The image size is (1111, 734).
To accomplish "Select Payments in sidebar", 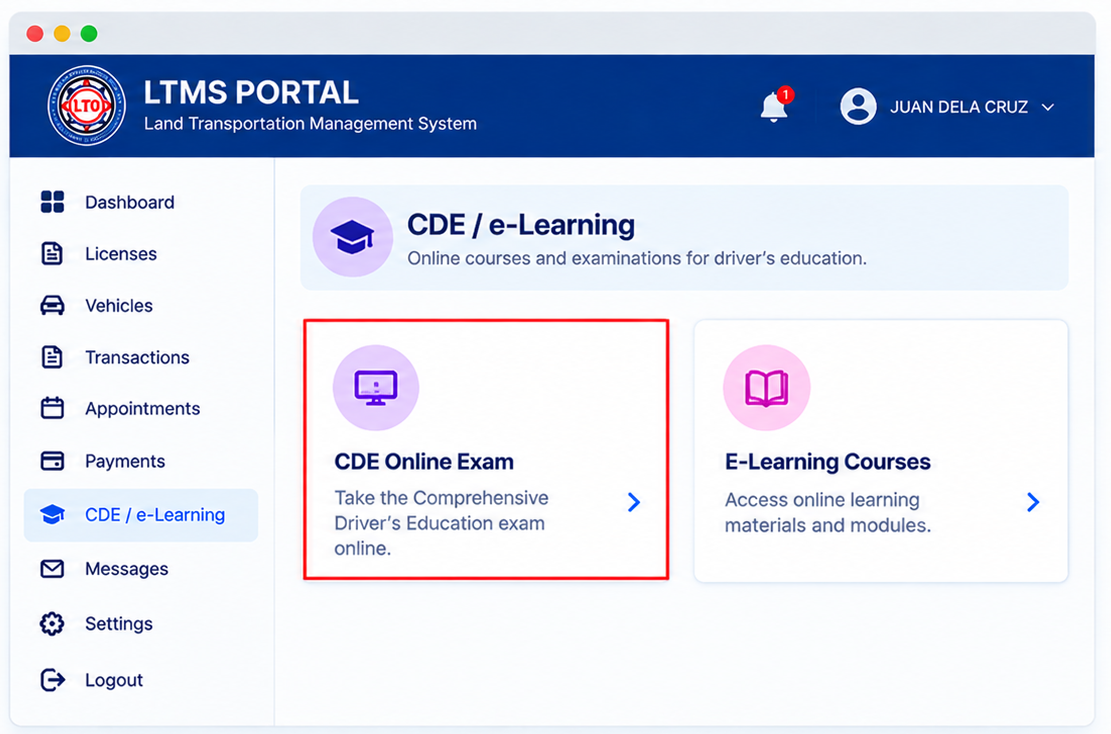I will coord(125,461).
